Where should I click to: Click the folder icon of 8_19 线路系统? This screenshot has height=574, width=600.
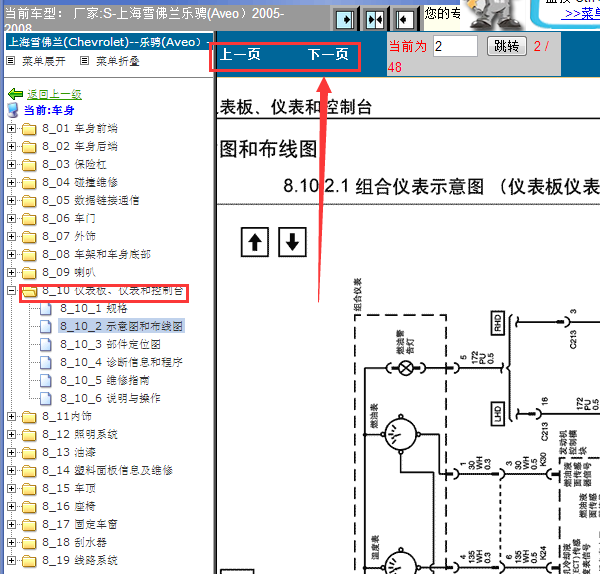coord(29,561)
